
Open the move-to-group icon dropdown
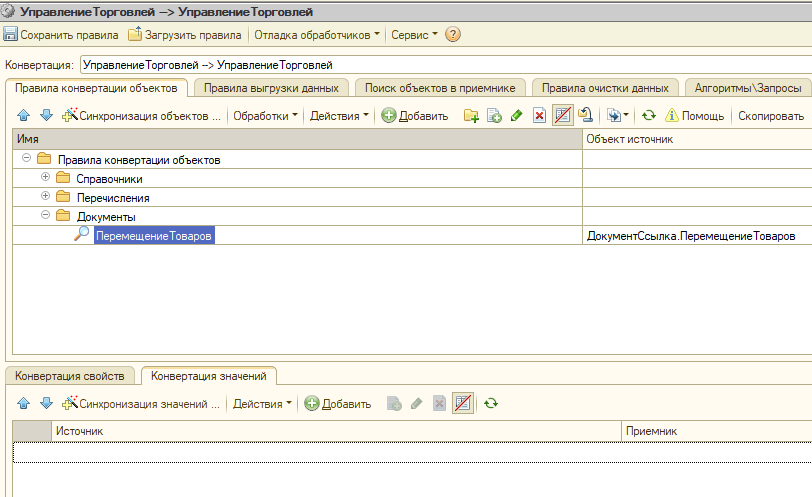point(617,115)
